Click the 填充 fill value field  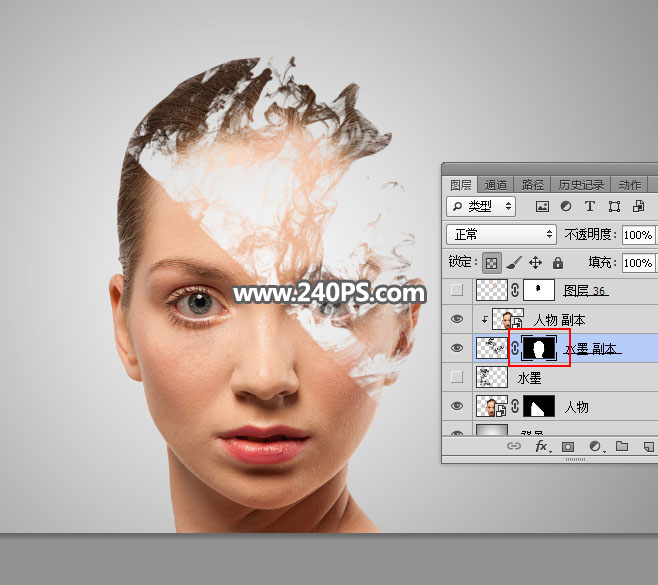pos(639,263)
